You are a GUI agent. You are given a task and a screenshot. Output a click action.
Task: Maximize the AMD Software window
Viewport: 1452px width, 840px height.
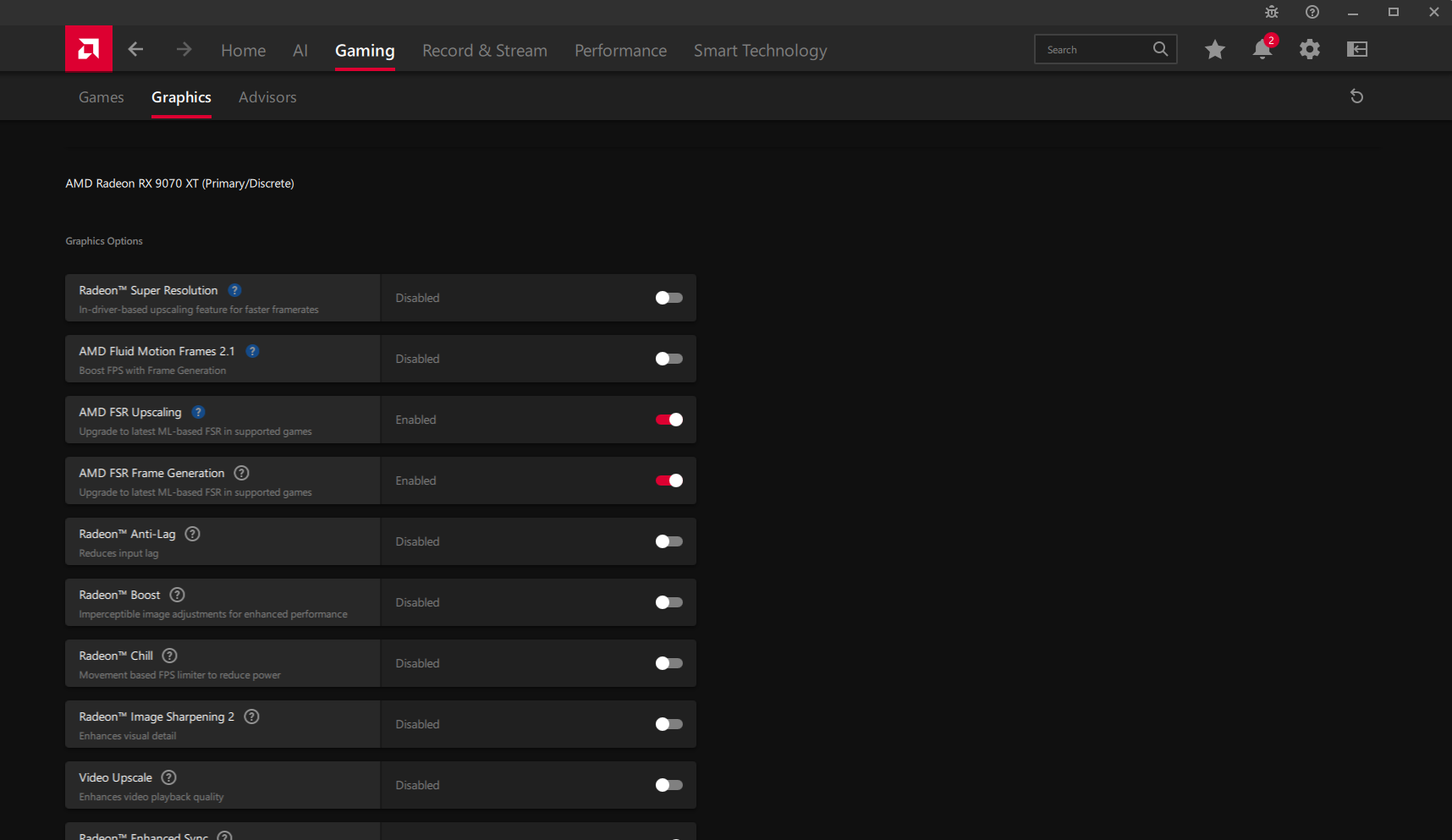(1394, 12)
